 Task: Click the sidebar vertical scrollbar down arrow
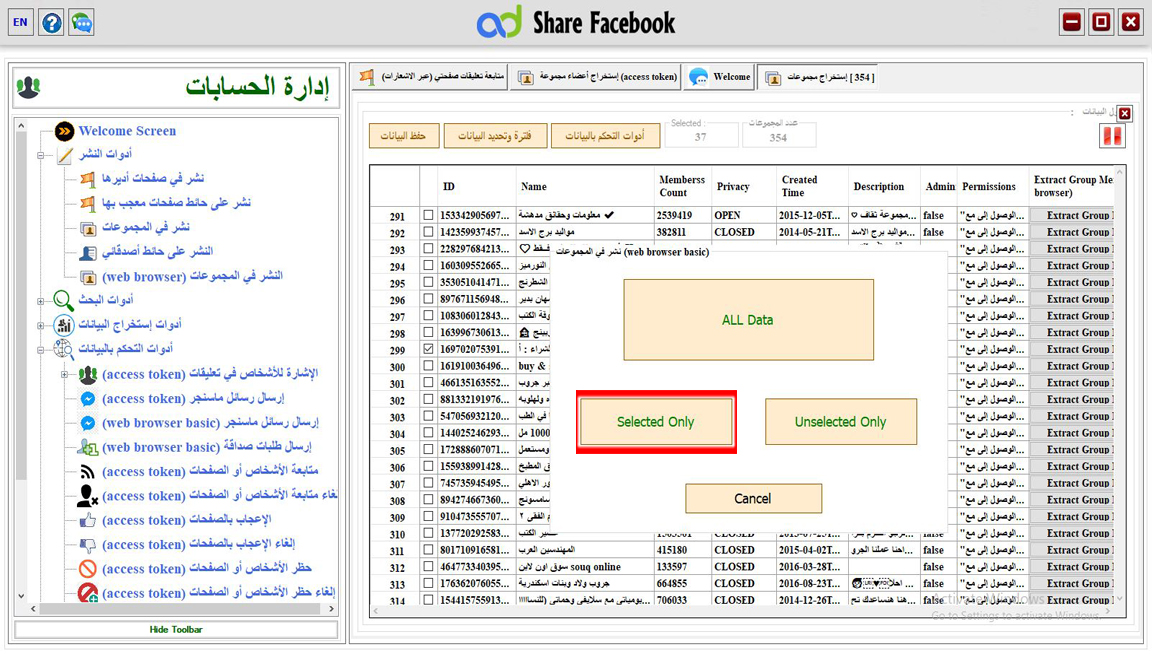[x=21, y=596]
